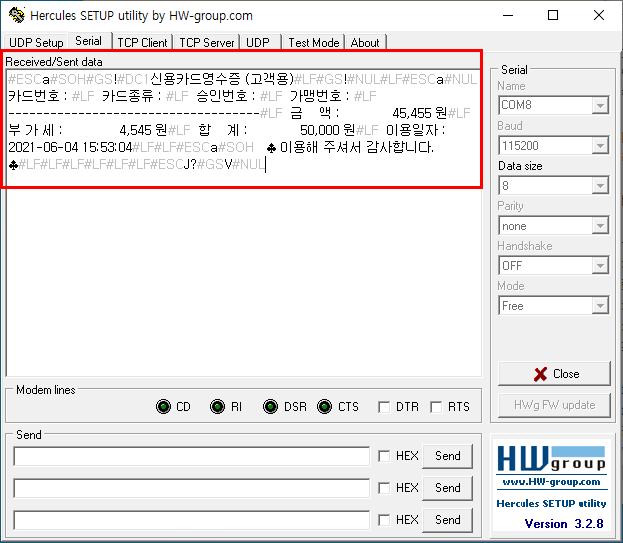Click the Hercules SETUP utility label below logo

pyautogui.click(x=551, y=504)
